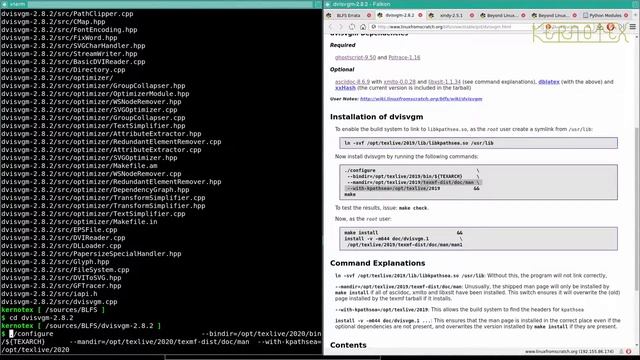Image resolution: width=640 pixels, height=360 pixels.
Task: Follow the xmlto-0.0.28 link
Action: pos(400,82)
